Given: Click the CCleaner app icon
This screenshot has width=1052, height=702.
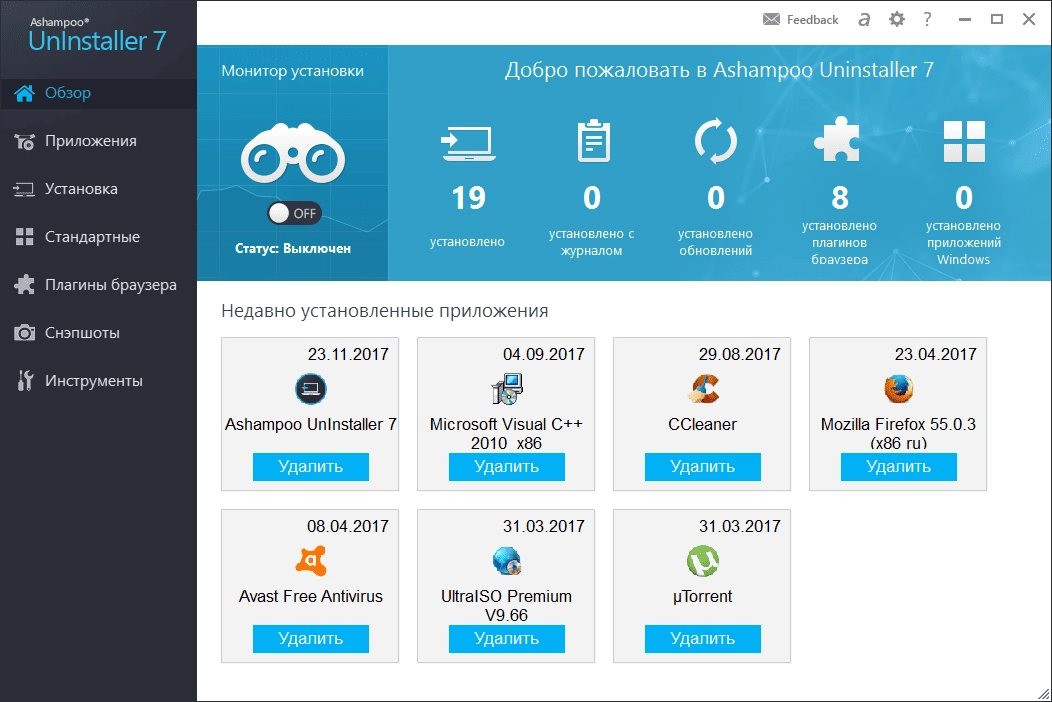Looking at the screenshot, I should [x=703, y=389].
